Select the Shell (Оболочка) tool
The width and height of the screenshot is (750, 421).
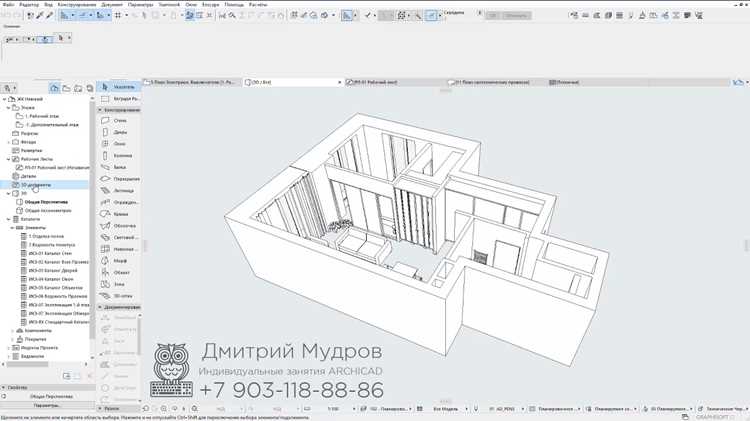(x=119, y=226)
